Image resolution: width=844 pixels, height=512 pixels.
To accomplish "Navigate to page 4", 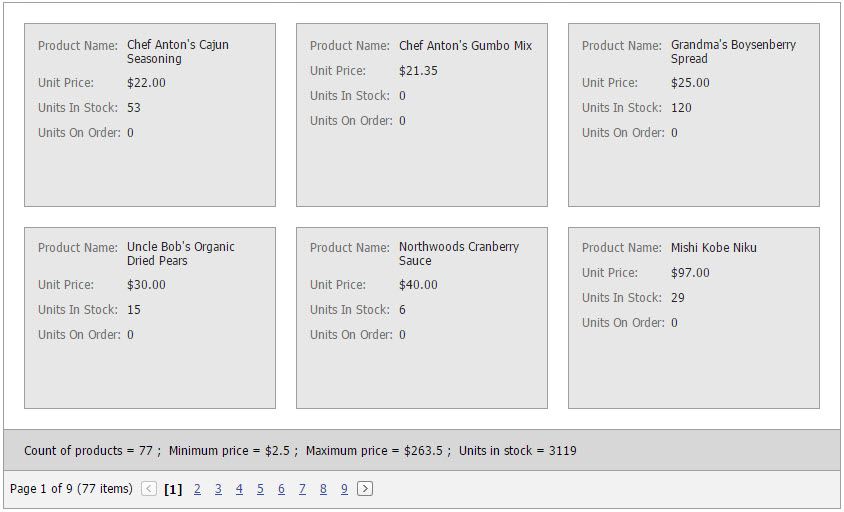I will point(240,489).
